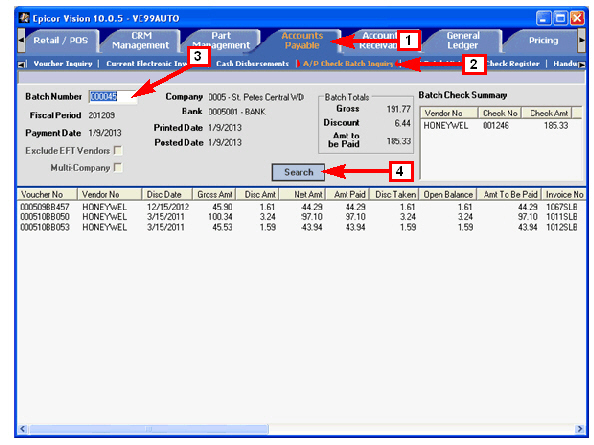Click the Disc Date column header
Viewport: 594px width, 445px height.
click(167, 194)
